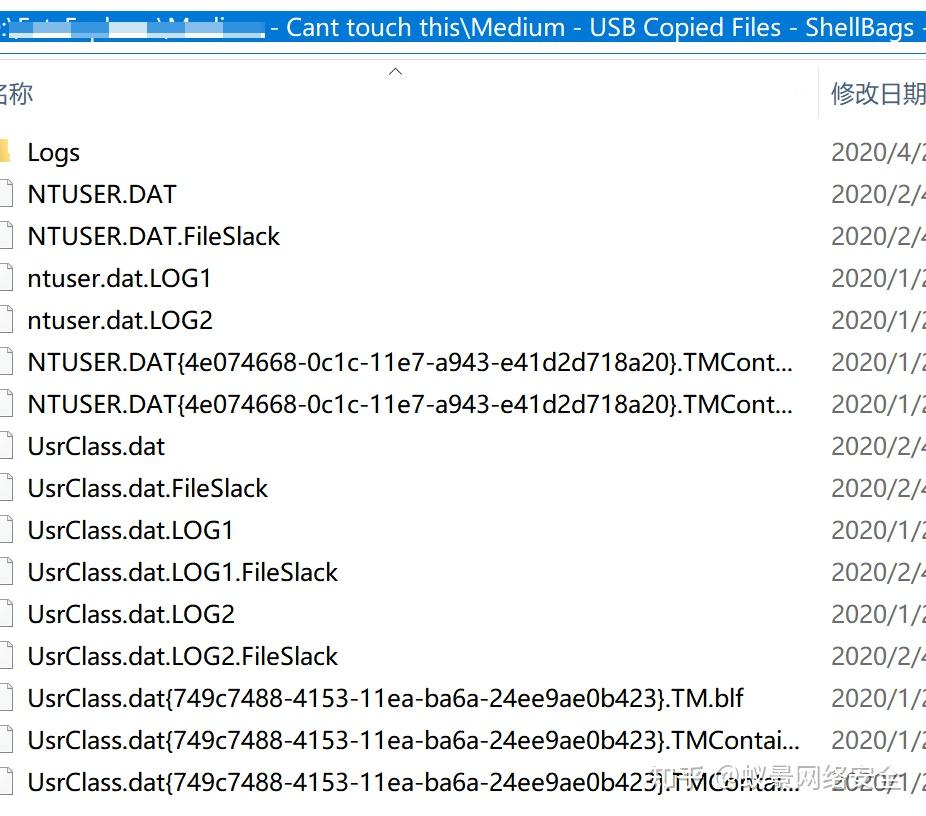The width and height of the screenshot is (926, 816).
Task: Click the folder icon beside Logs
Action: (x=5, y=151)
